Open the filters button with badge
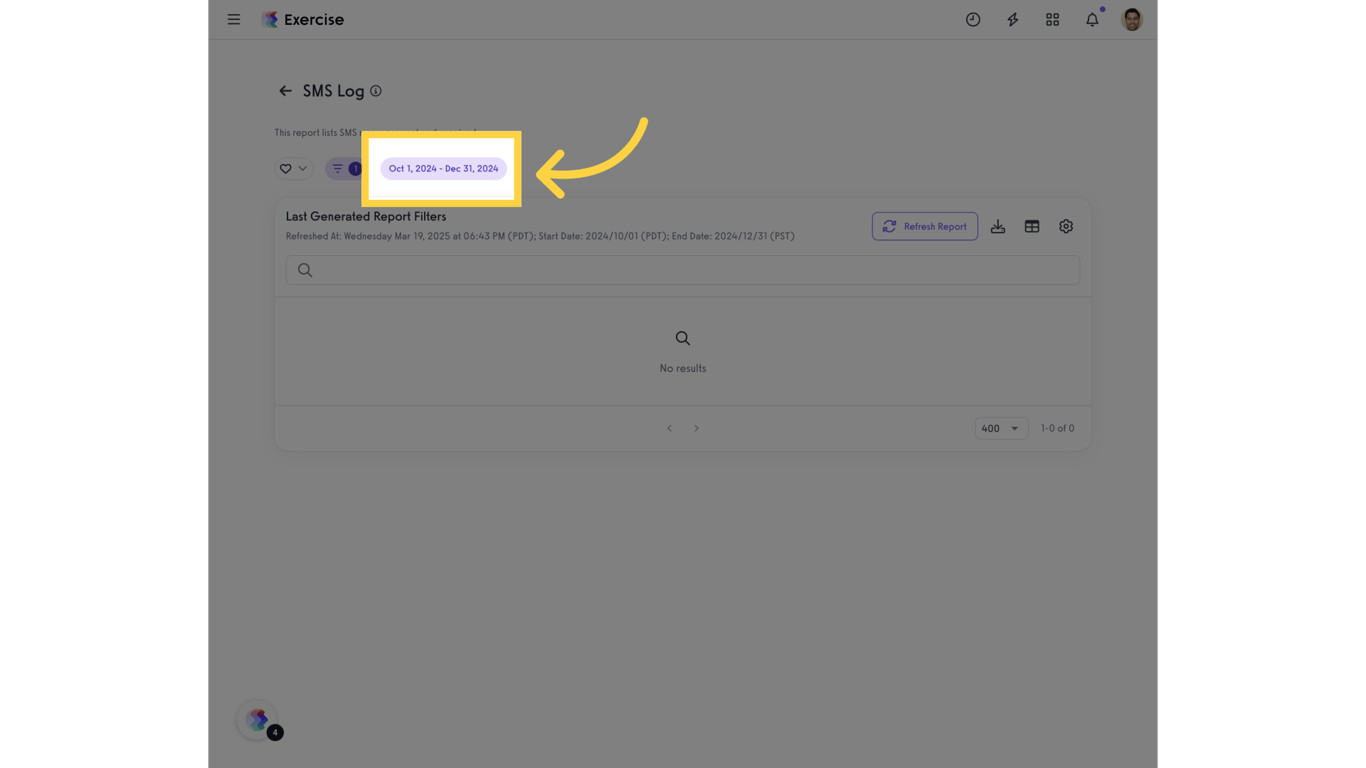The width and height of the screenshot is (1366, 768). click(344, 169)
